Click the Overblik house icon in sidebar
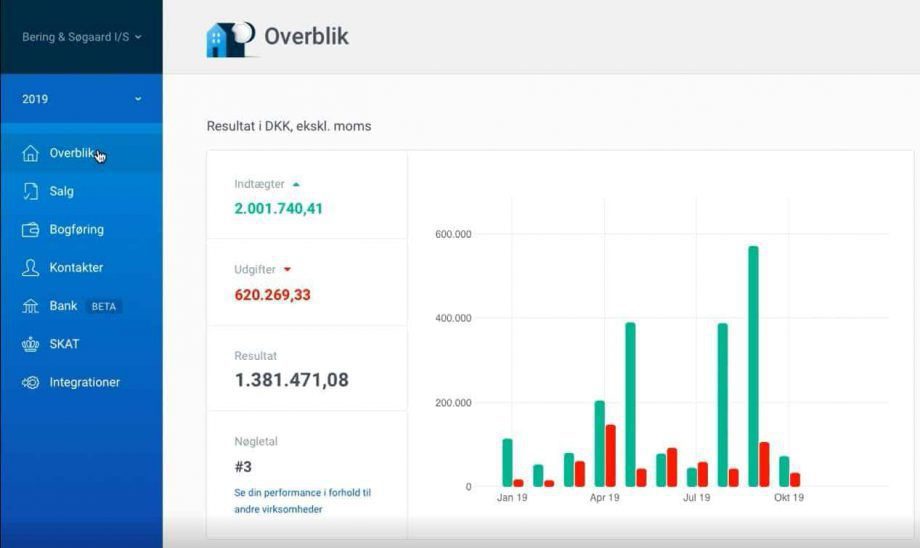Screen dimensions: 920x548 point(30,153)
